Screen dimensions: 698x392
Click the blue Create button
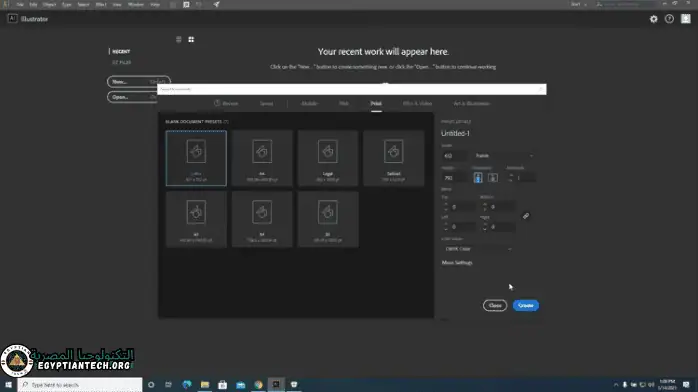tap(526, 305)
